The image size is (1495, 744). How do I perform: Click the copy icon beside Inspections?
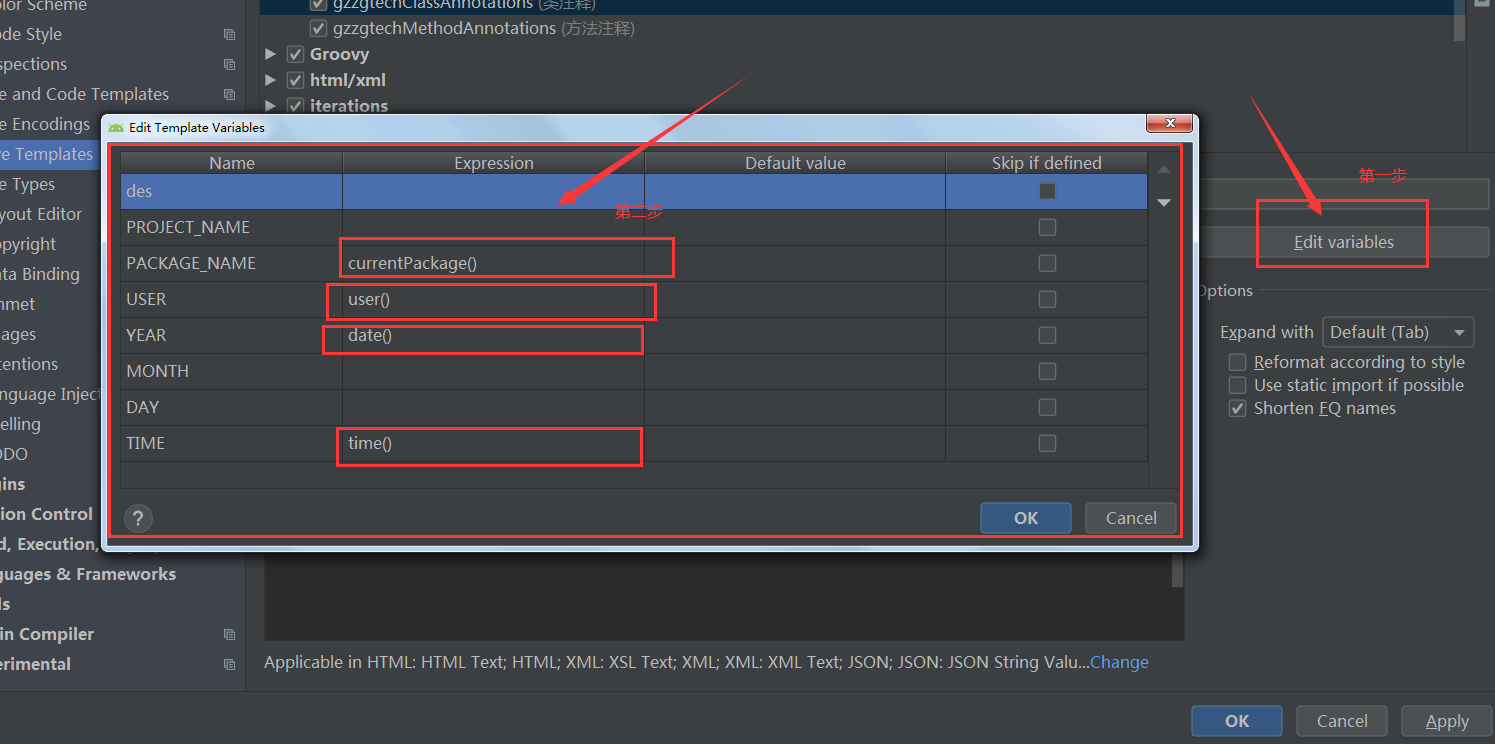pos(229,65)
